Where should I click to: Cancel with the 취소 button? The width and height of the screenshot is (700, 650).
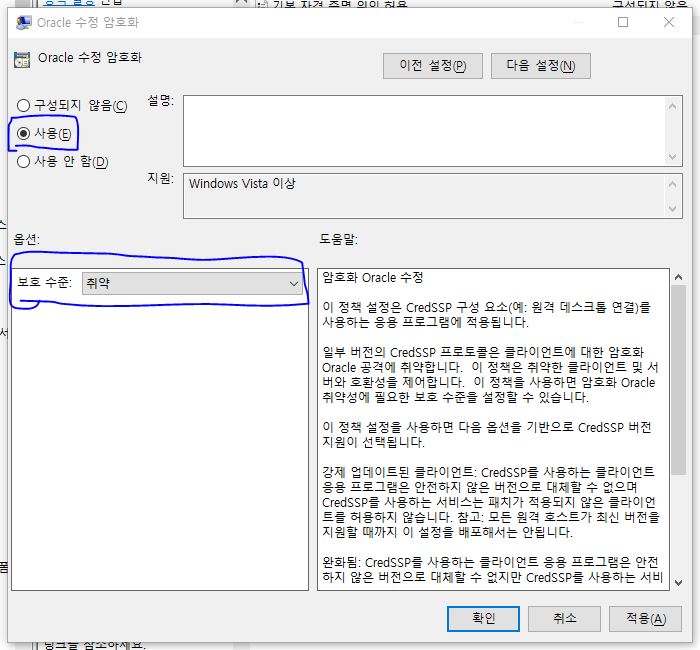click(564, 619)
